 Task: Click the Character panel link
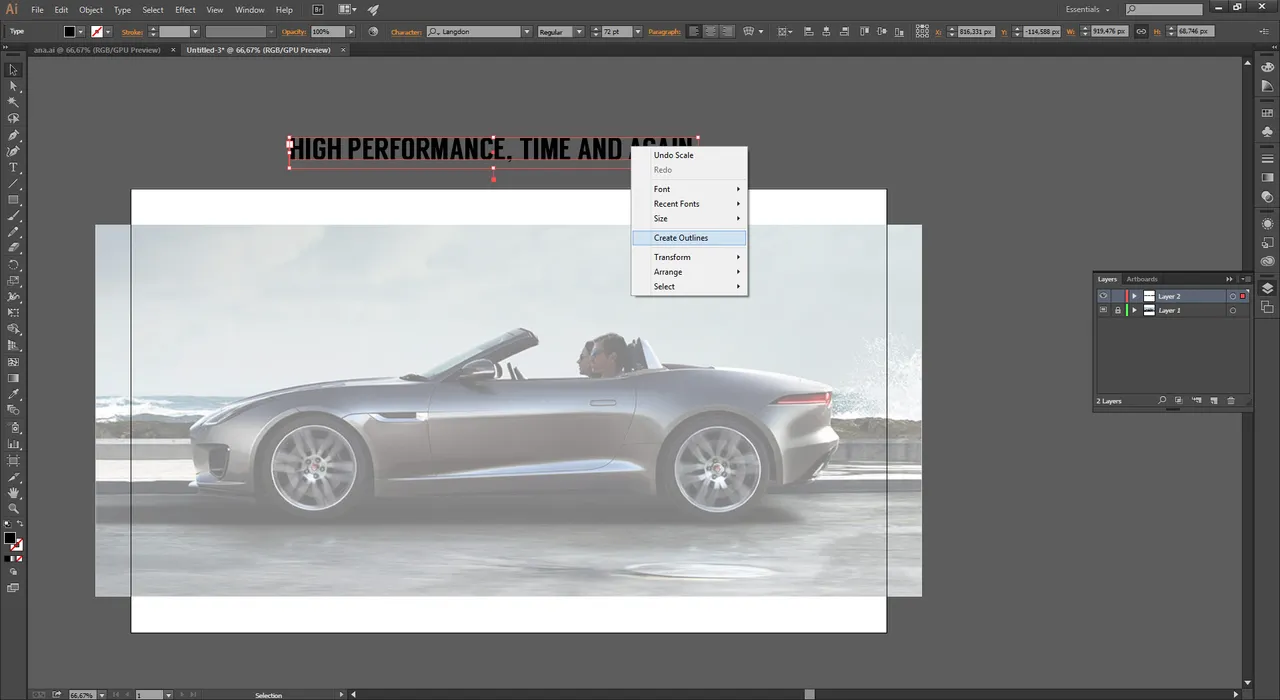pos(406,32)
